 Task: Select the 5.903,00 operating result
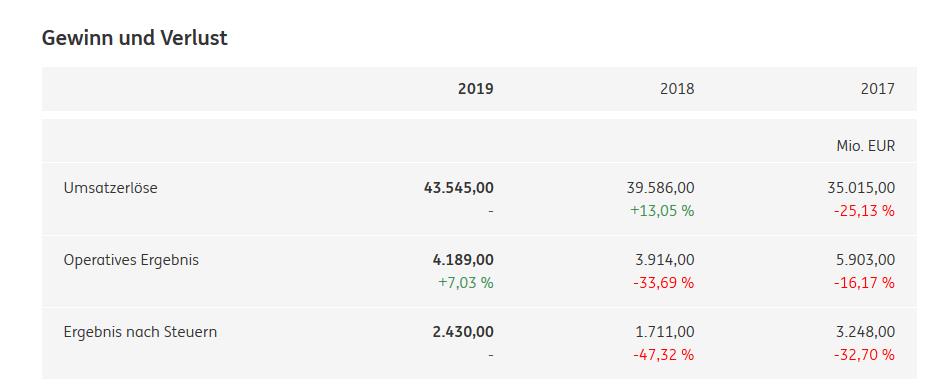(x=865, y=260)
